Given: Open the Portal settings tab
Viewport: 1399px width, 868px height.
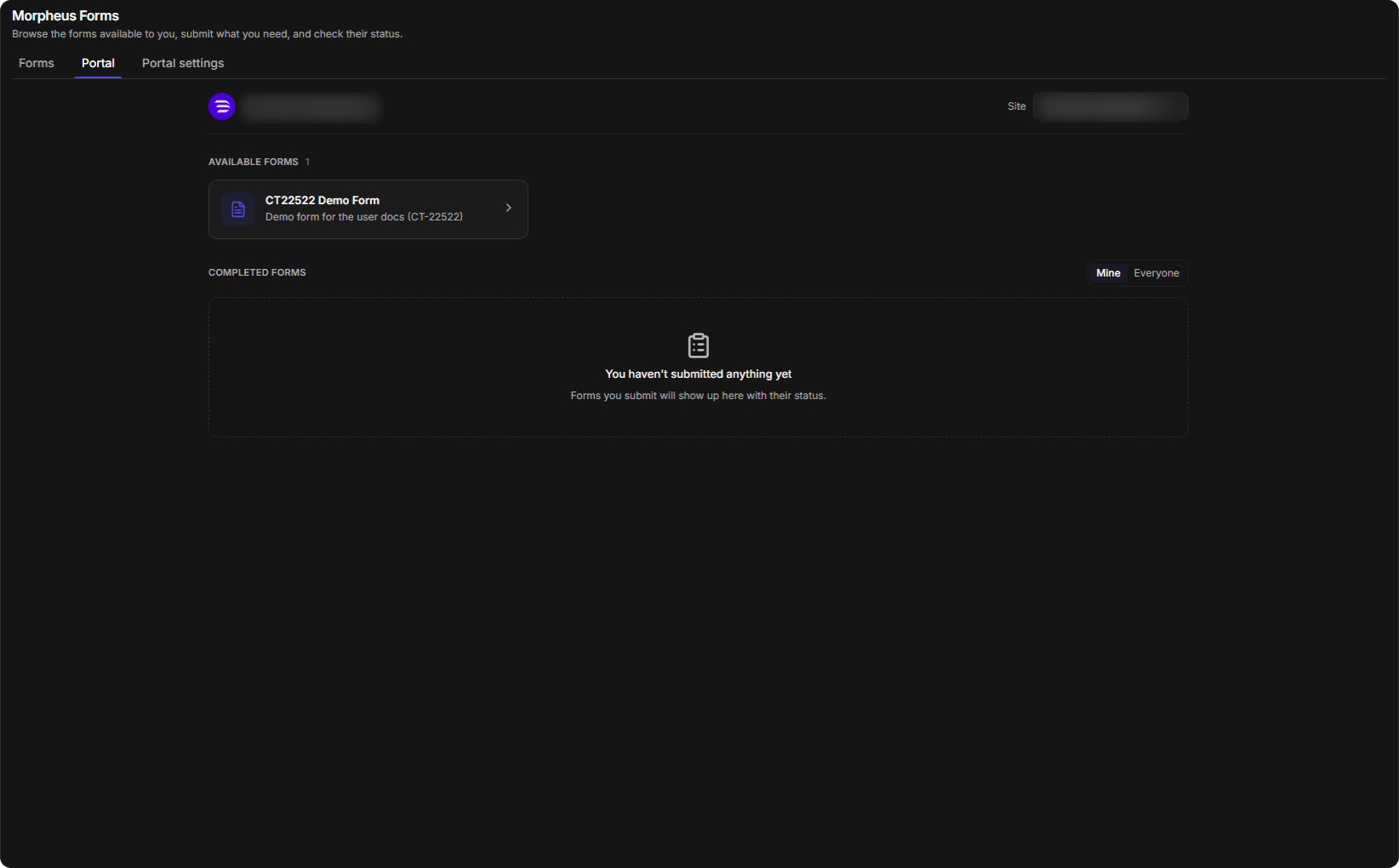Looking at the screenshot, I should tap(183, 63).
